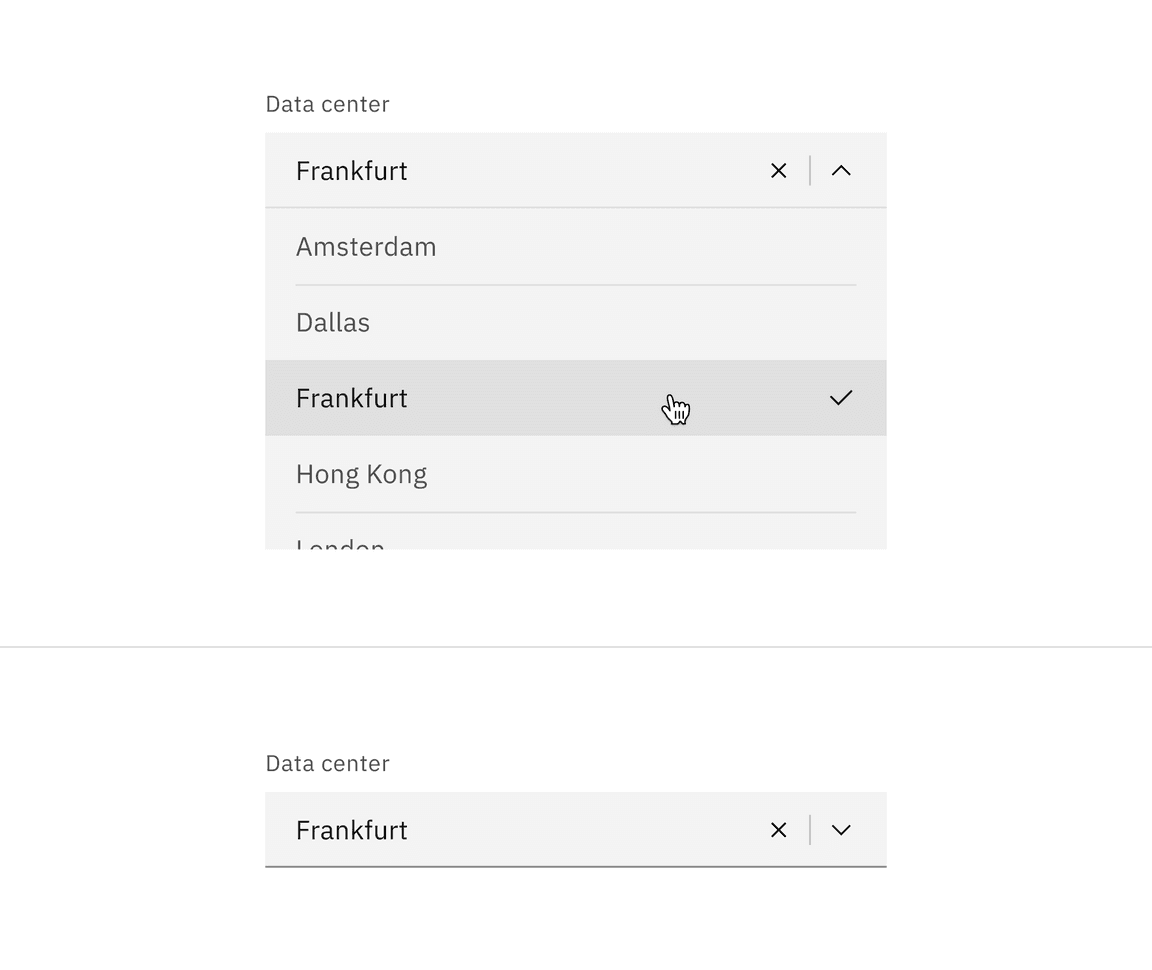Image resolution: width=1152 pixels, height=970 pixels.
Task: Click the downward chevron icon
Action: (x=840, y=830)
